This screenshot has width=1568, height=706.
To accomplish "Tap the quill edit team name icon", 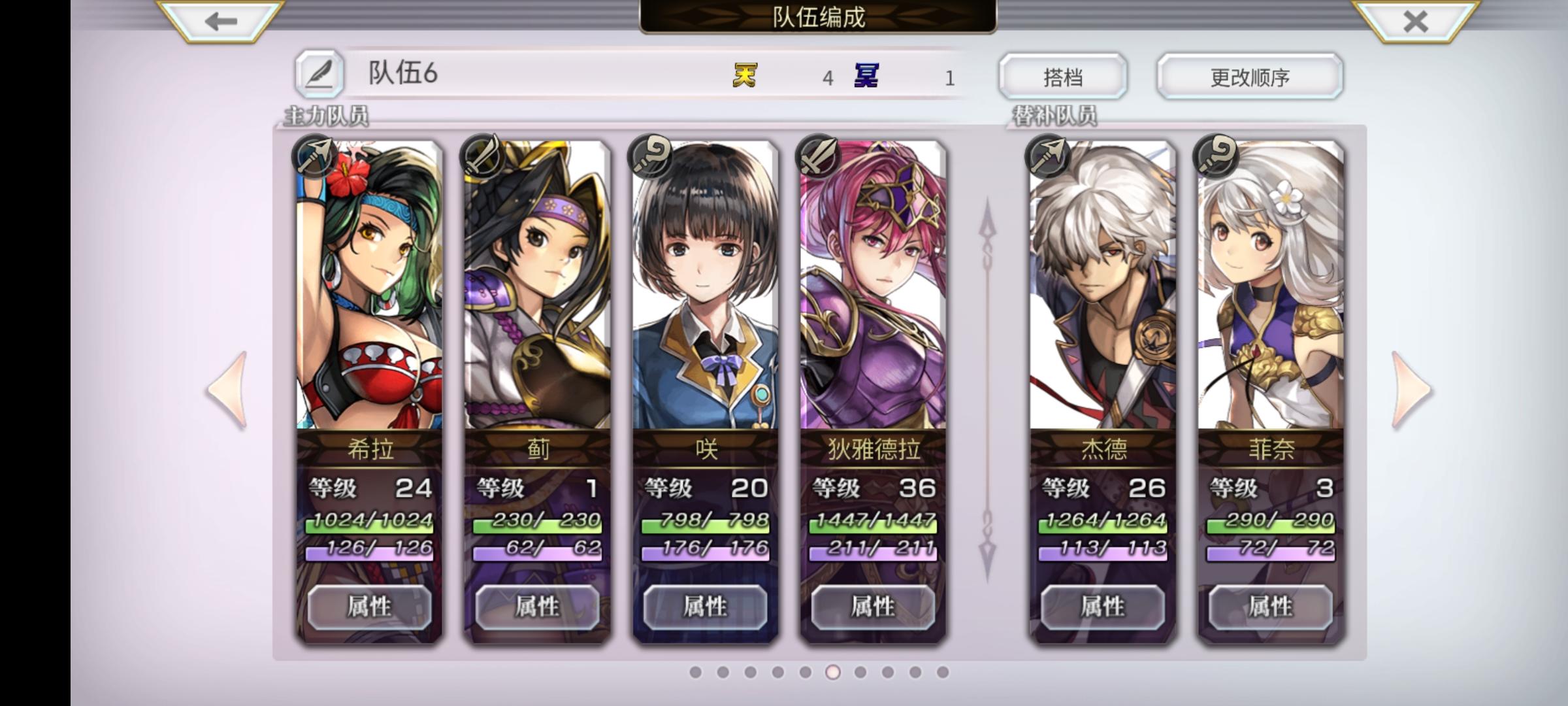I will (x=319, y=74).
